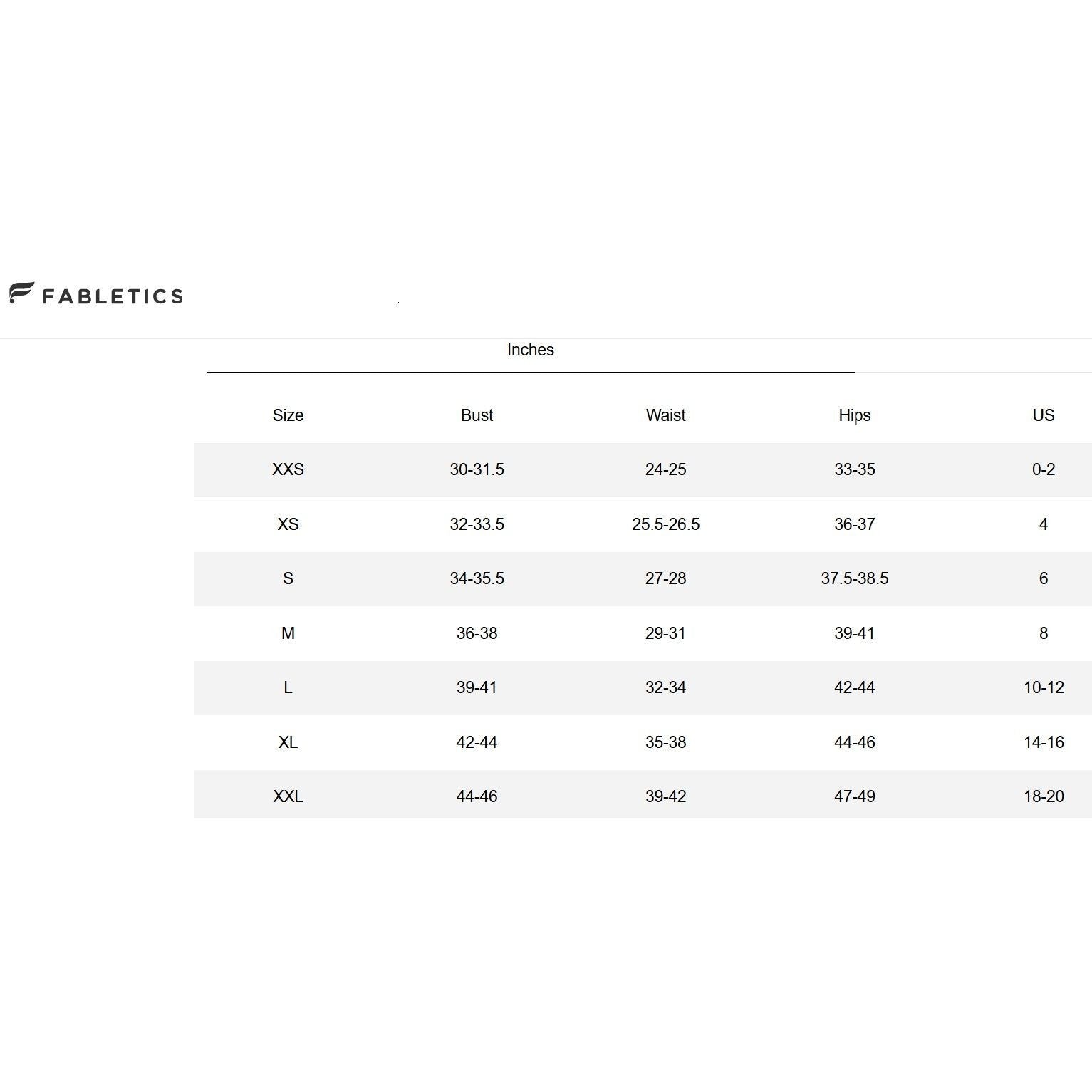Image resolution: width=1092 pixels, height=1092 pixels.
Task: Select the XL size row label
Action: (x=288, y=742)
